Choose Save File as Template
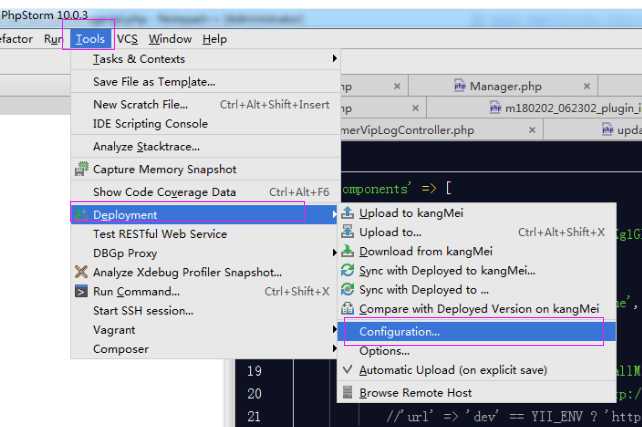Image resolution: width=642 pixels, height=427 pixels. pyautogui.click(x=206, y=82)
